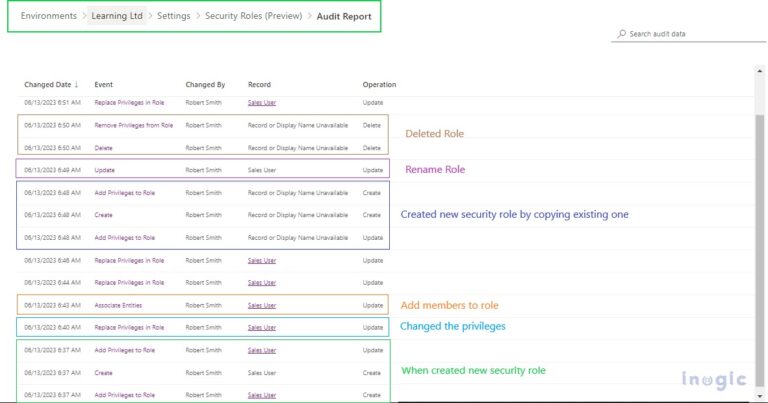
Task: Open Sales User link in 6:51 AM row
Action: point(262,102)
